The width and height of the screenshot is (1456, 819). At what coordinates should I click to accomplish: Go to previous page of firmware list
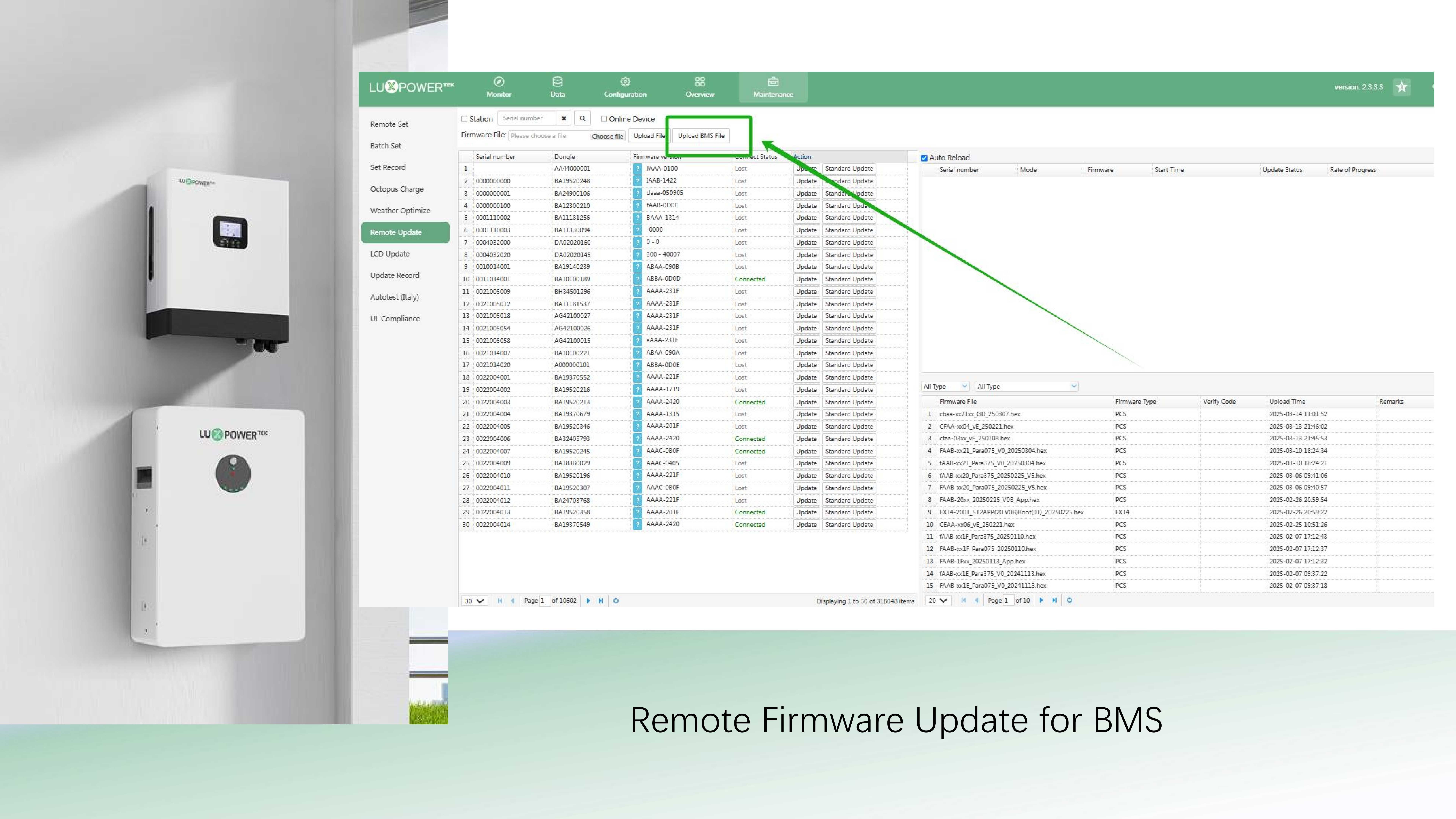pos(977,600)
